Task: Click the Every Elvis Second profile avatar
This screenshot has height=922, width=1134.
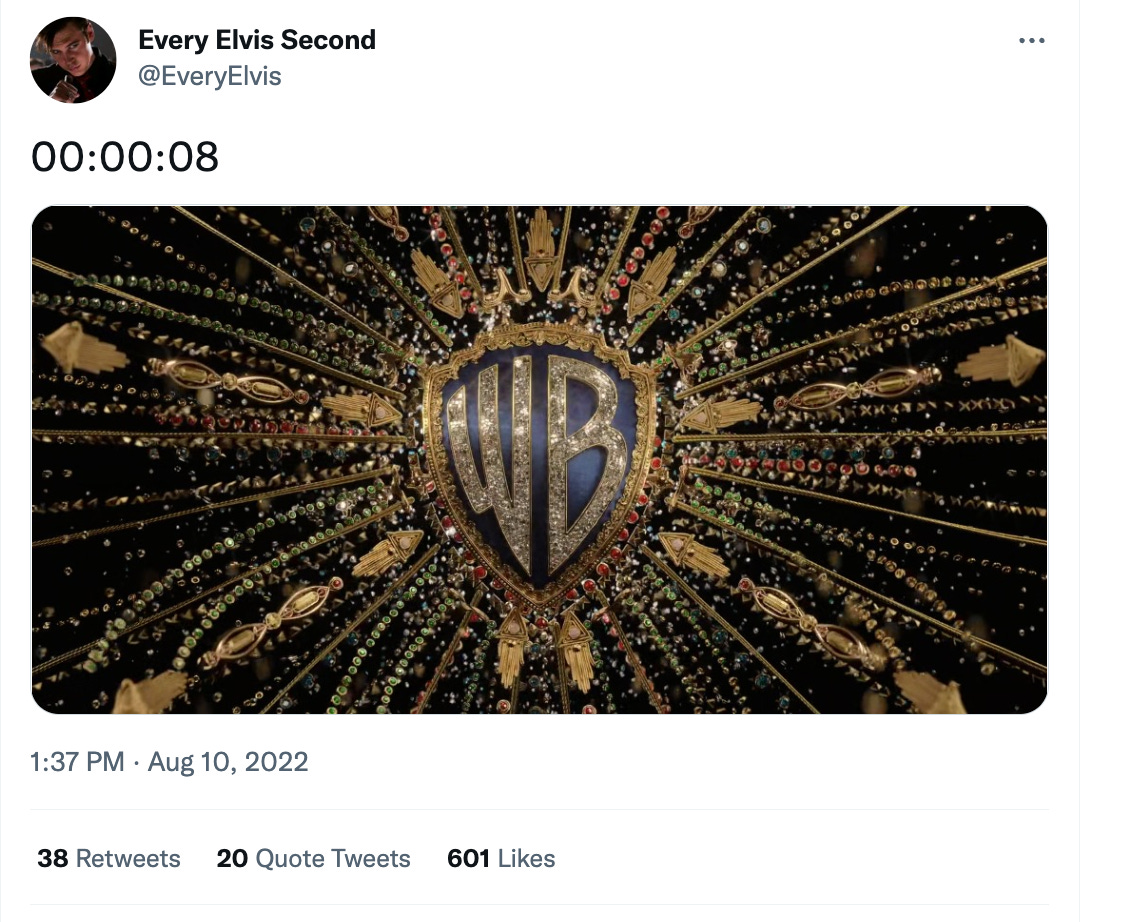Action: [x=73, y=60]
